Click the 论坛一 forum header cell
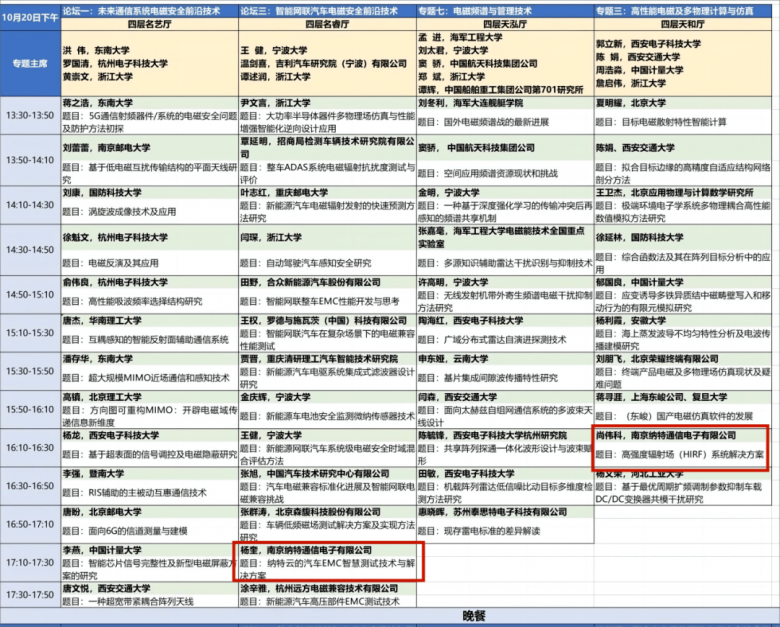Viewport: 780px width, 627px height. click(149, 8)
